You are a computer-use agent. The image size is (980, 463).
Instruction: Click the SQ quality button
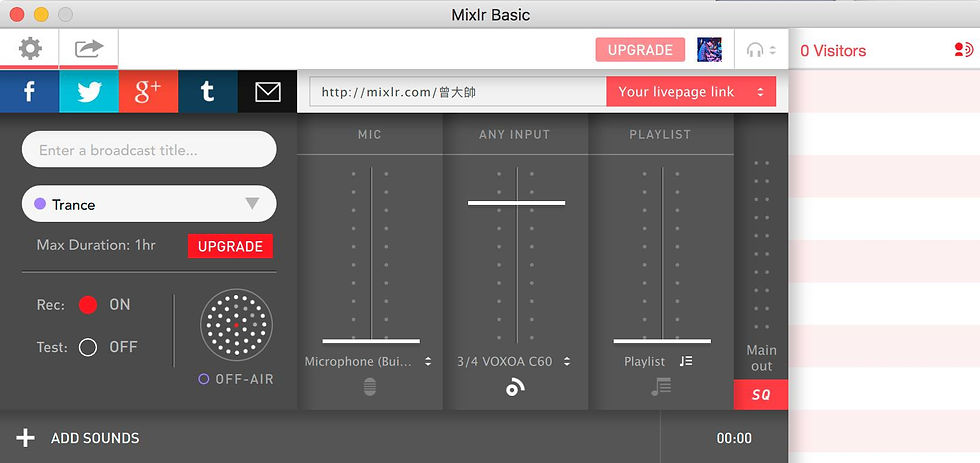point(761,395)
